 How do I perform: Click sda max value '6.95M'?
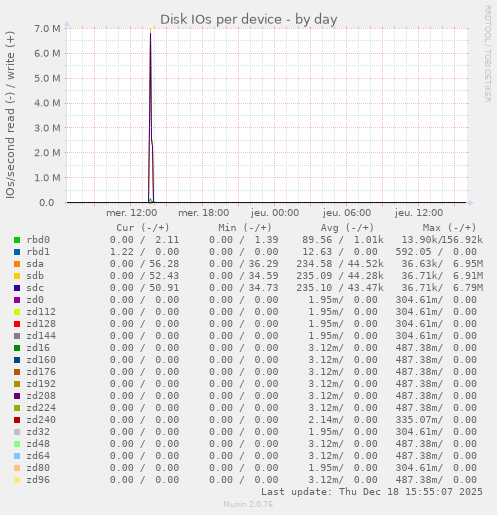[x=468, y=264]
